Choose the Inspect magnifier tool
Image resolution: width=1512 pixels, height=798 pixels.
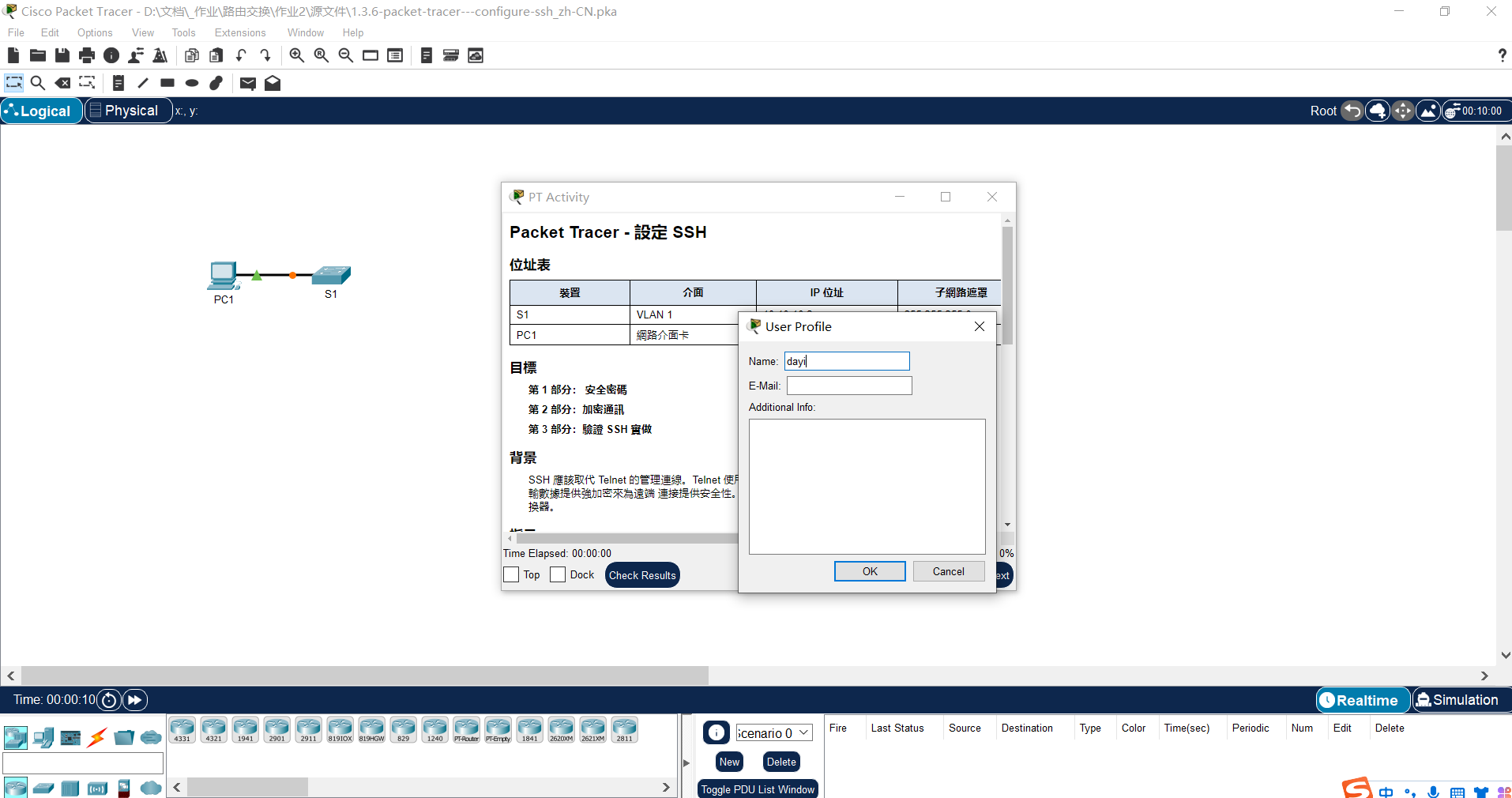[38, 83]
